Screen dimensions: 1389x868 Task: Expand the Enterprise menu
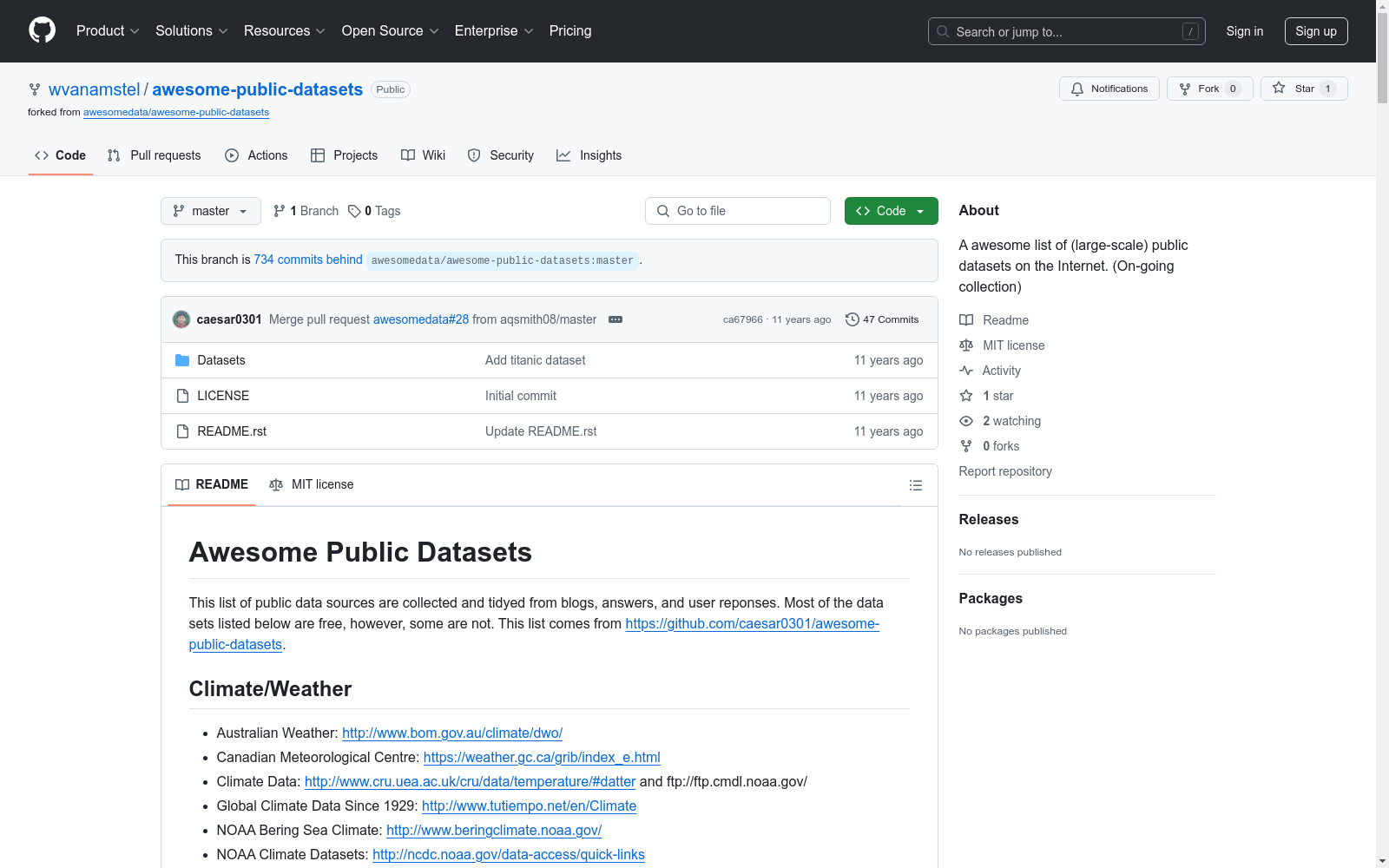(x=494, y=30)
